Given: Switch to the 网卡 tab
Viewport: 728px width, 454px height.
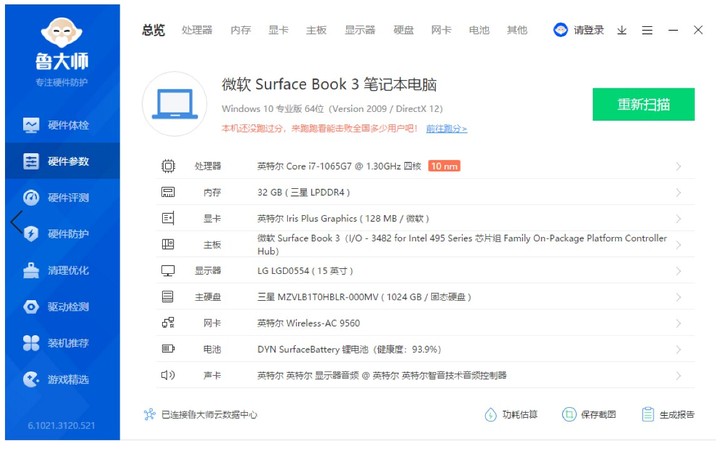Looking at the screenshot, I should [441, 31].
